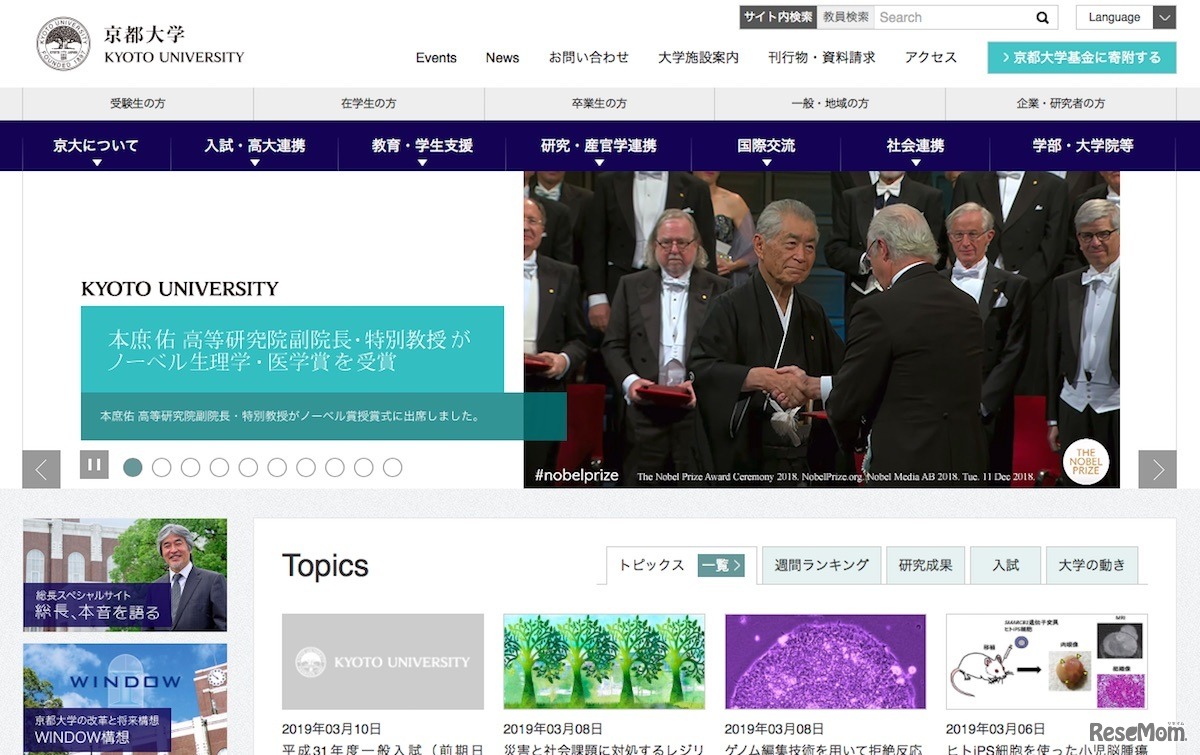Click 企業・研究者の方 audience link
Image resolution: width=1200 pixels, height=755 pixels.
click(x=1061, y=104)
